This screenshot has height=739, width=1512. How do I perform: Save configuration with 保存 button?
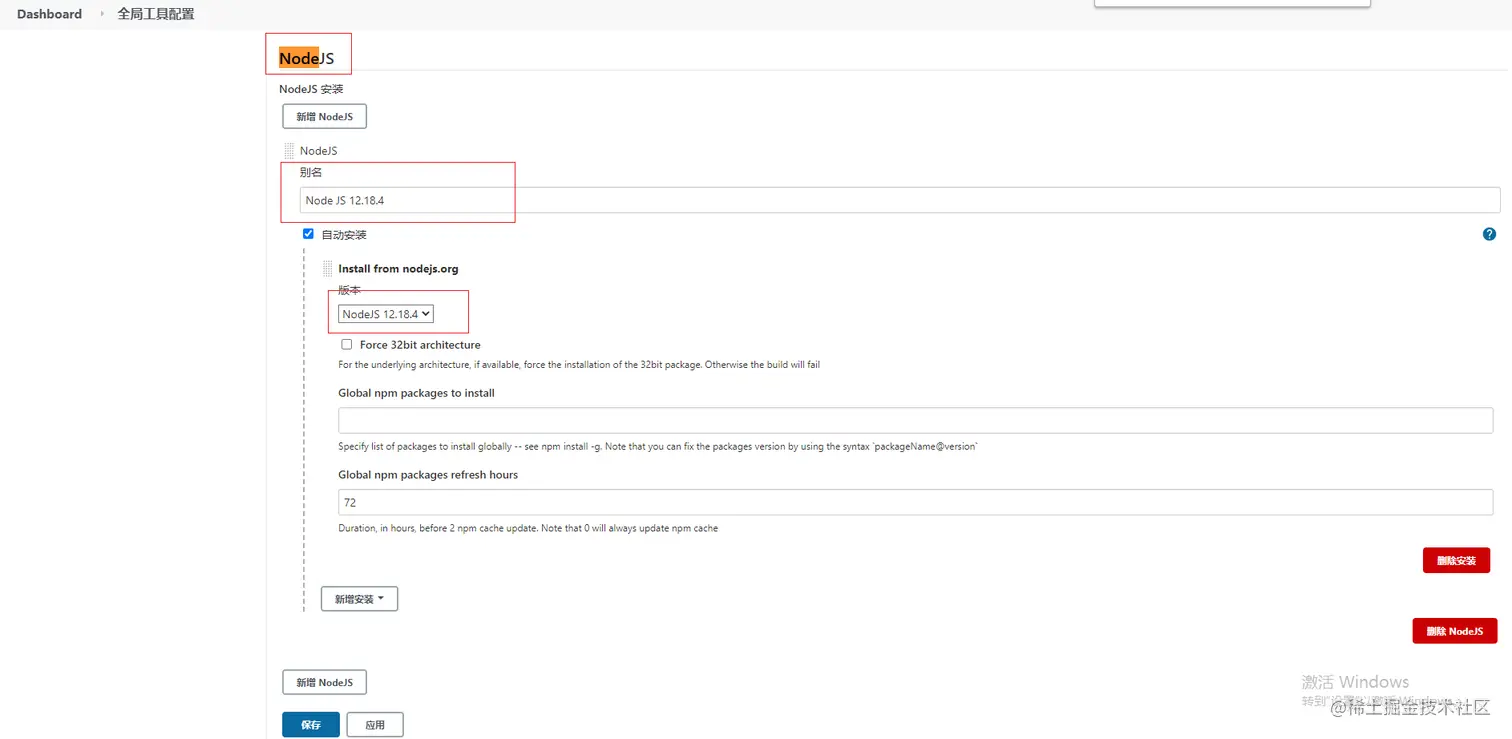[311, 725]
